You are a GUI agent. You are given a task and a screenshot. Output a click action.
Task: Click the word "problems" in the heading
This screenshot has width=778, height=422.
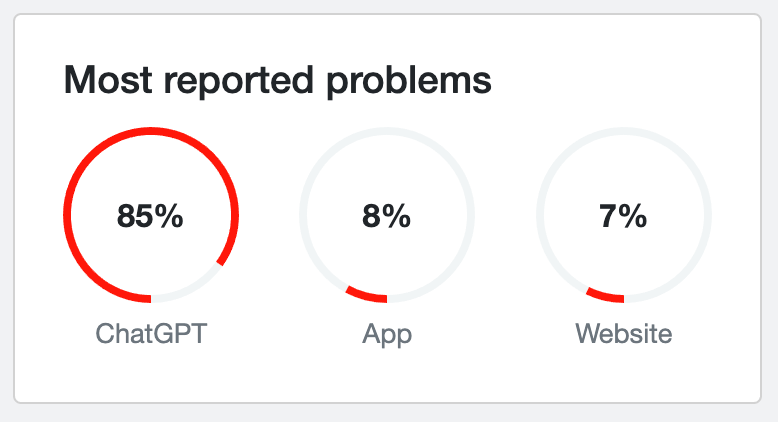409,82
